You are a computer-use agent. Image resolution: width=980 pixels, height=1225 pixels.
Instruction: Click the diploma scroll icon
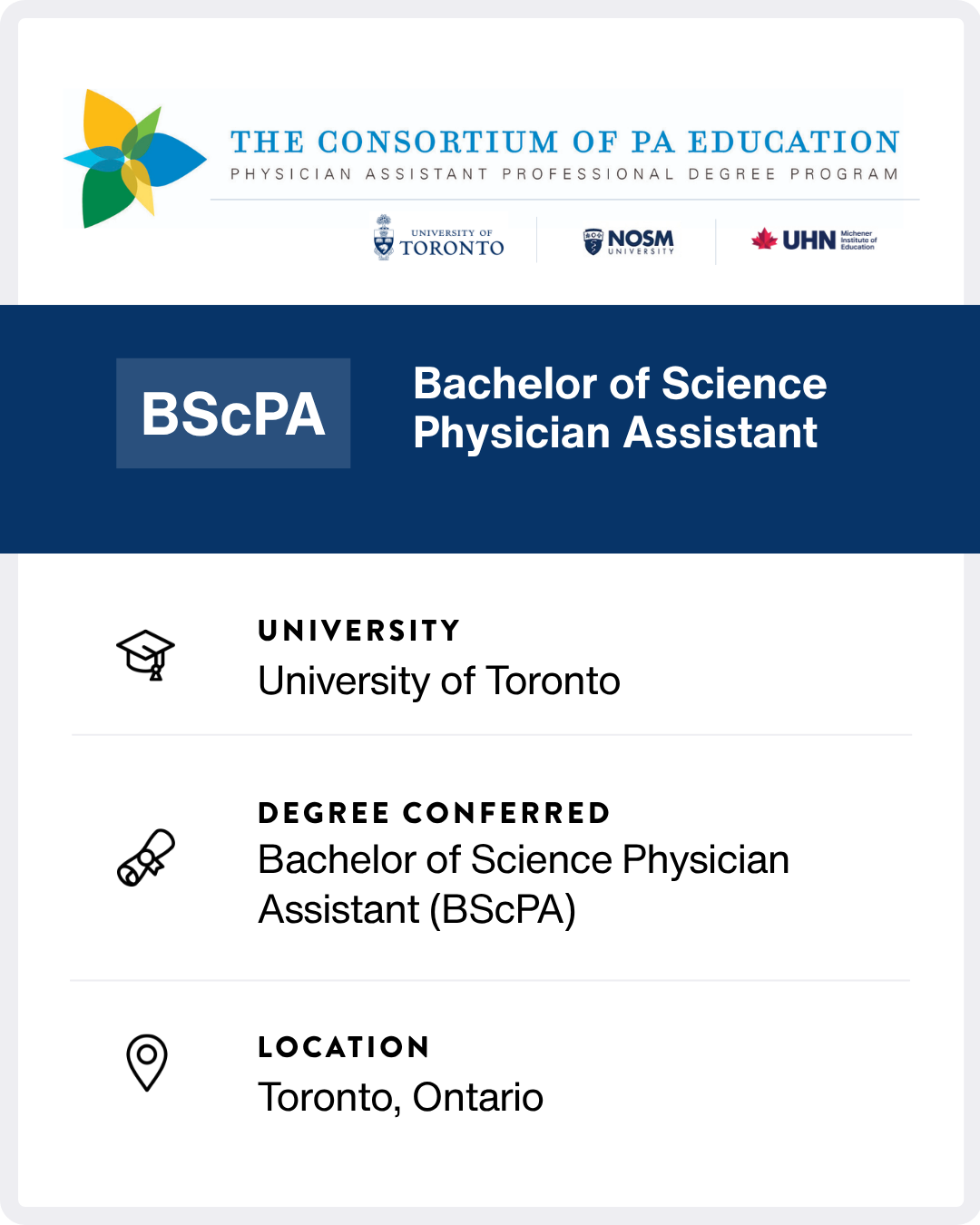[x=146, y=857]
